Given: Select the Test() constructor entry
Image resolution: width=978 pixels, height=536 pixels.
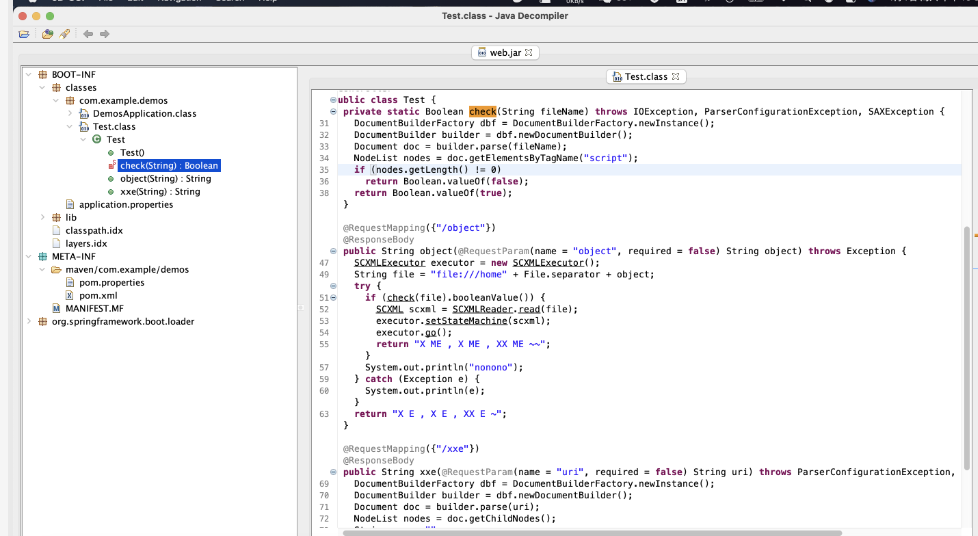Looking at the screenshot, I should (x=132, y=153).
